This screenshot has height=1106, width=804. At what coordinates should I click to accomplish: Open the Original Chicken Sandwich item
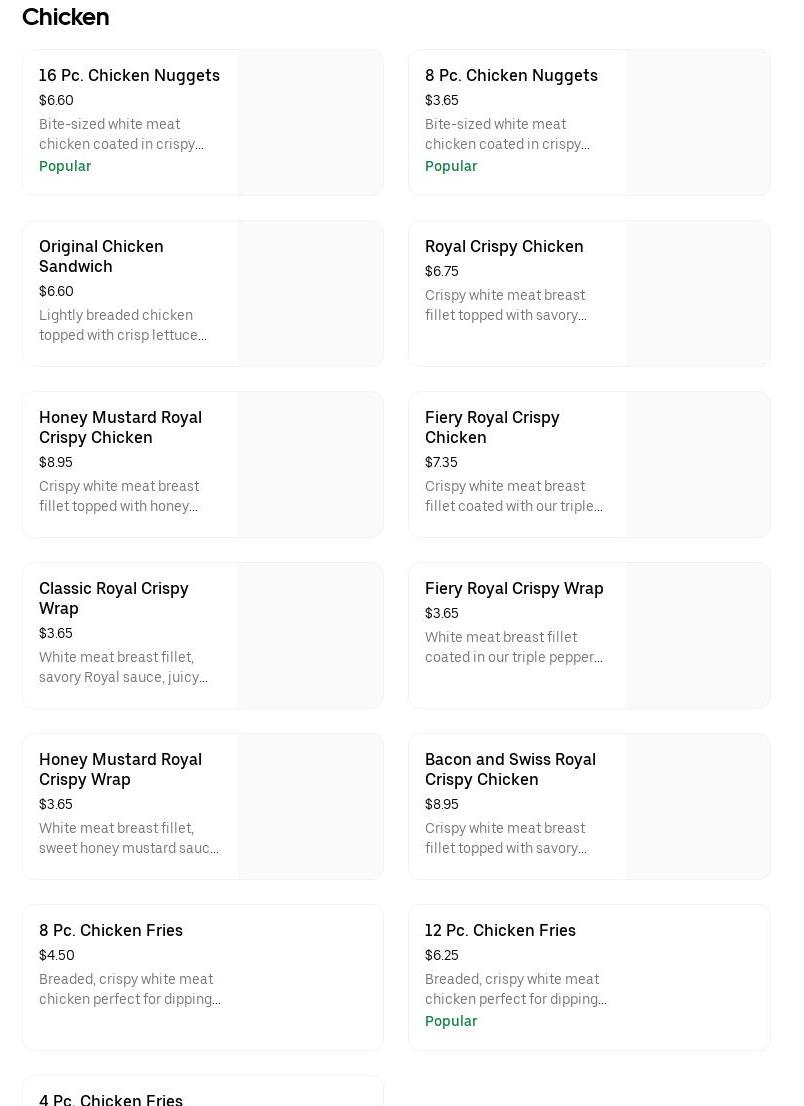tap(203, 293)
